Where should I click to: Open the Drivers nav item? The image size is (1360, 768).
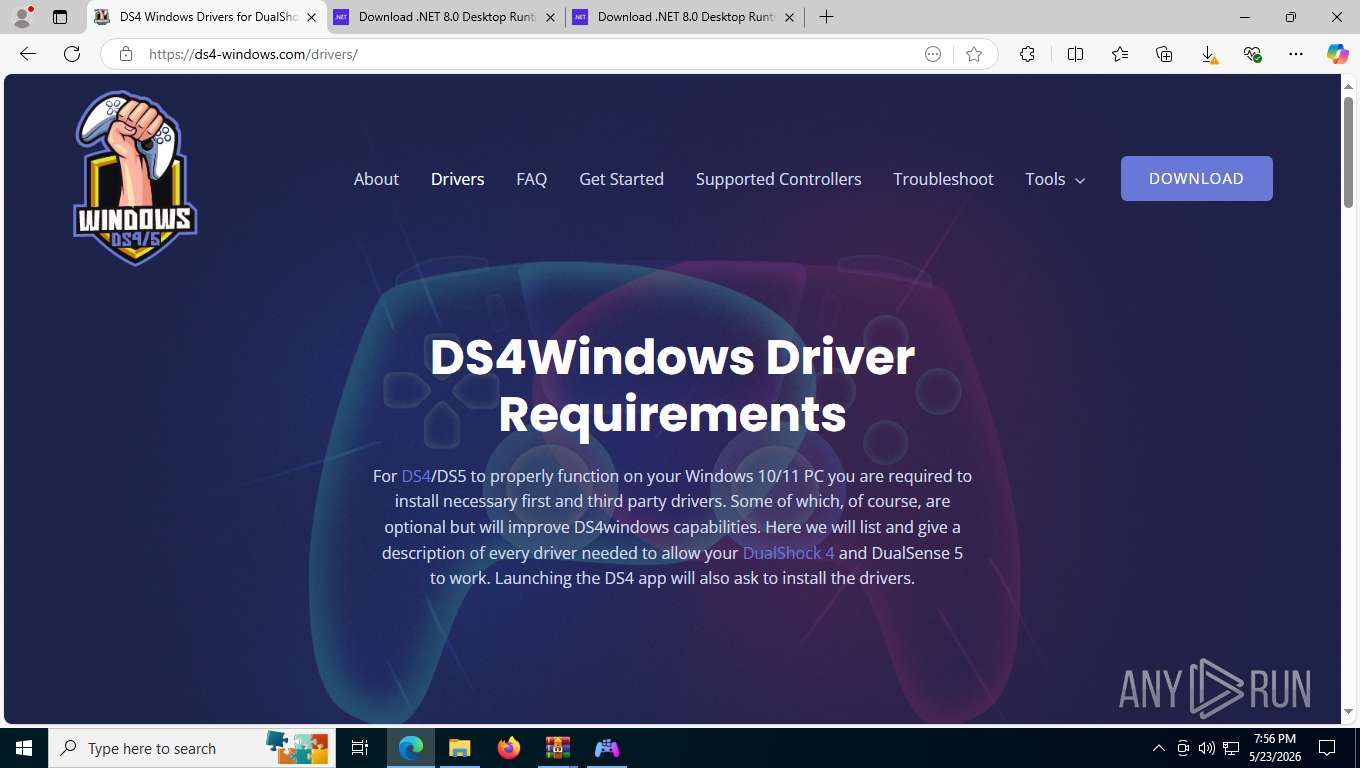coord(457,179)
